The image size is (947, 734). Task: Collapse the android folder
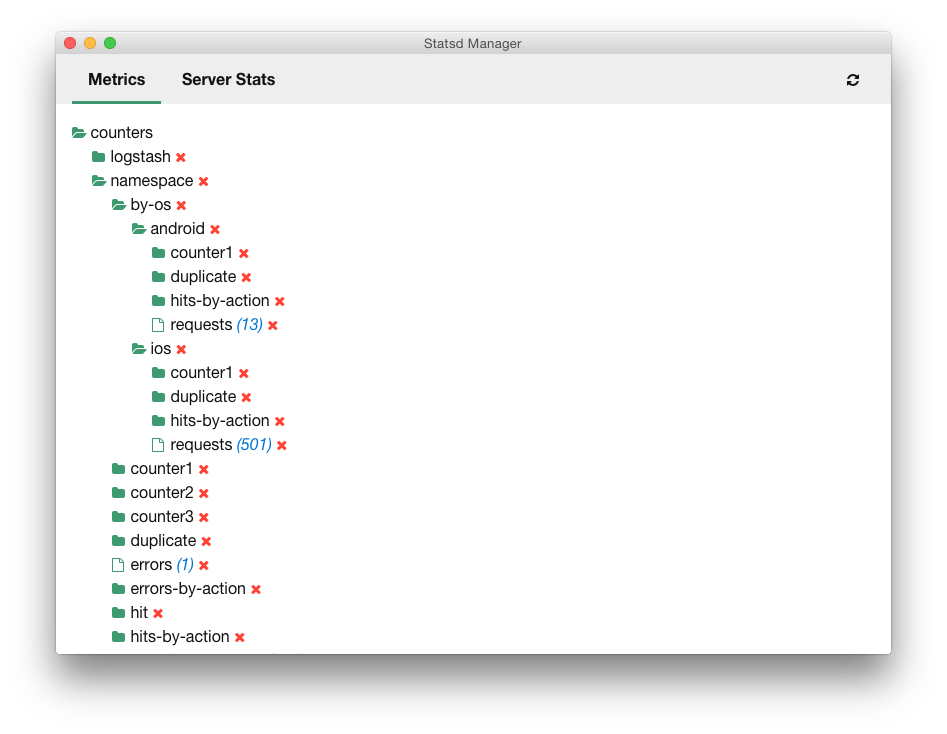138,228
